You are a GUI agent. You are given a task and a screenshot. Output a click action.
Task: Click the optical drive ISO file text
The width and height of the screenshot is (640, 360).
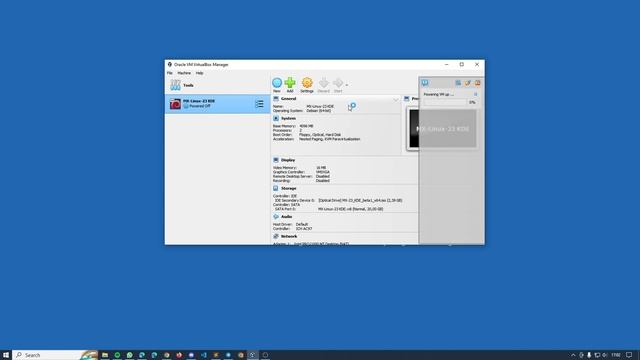pos(360,200)
